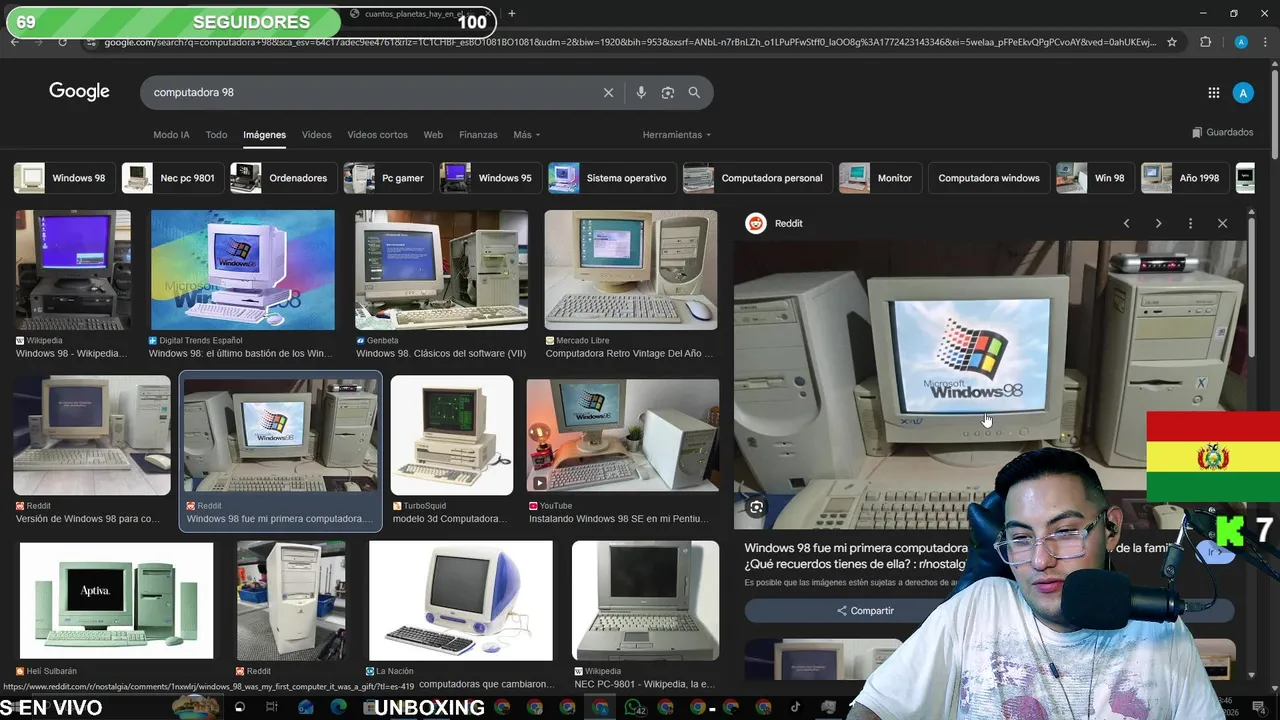Open the Chrome extensions puzzle icon
The height and width of the screenshot is (720, 1280).
(x=1205, y=42)
